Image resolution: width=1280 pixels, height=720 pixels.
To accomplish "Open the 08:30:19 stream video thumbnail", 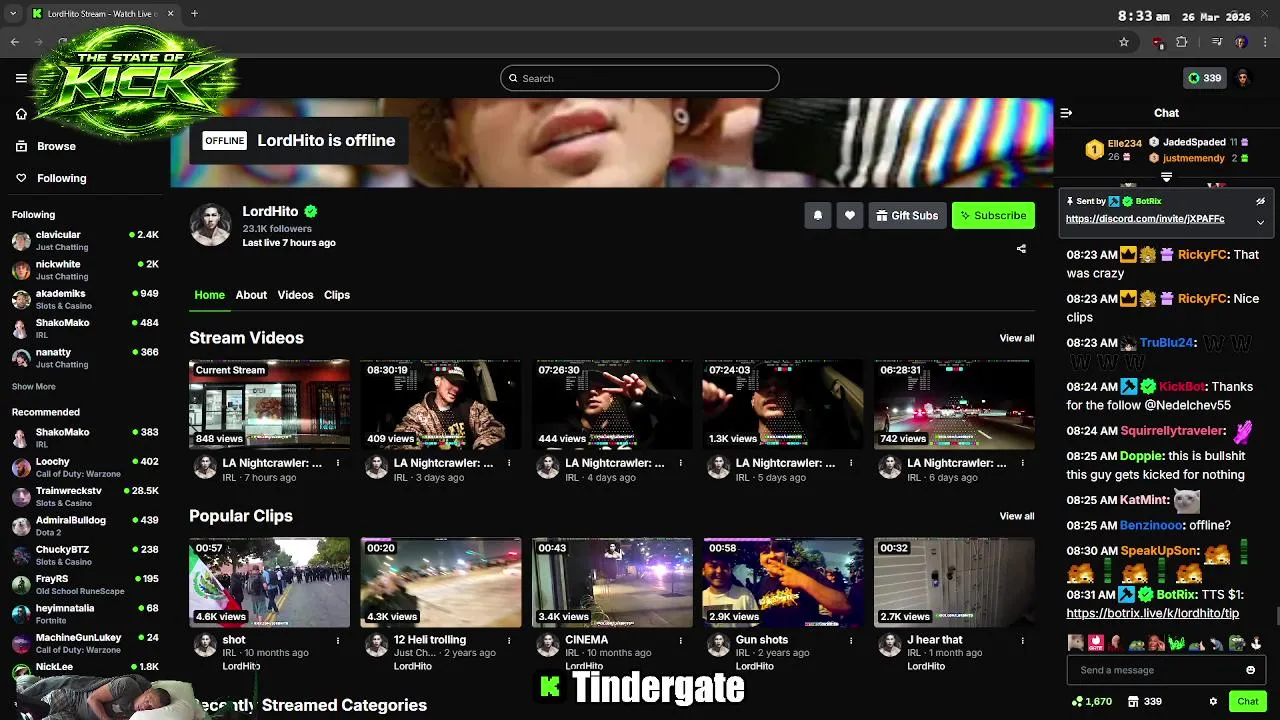I will click(441, 404).
